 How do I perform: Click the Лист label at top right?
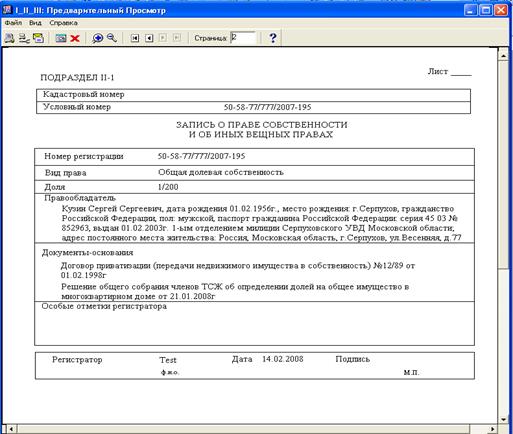pyautogui.click(x=438, y=71)
